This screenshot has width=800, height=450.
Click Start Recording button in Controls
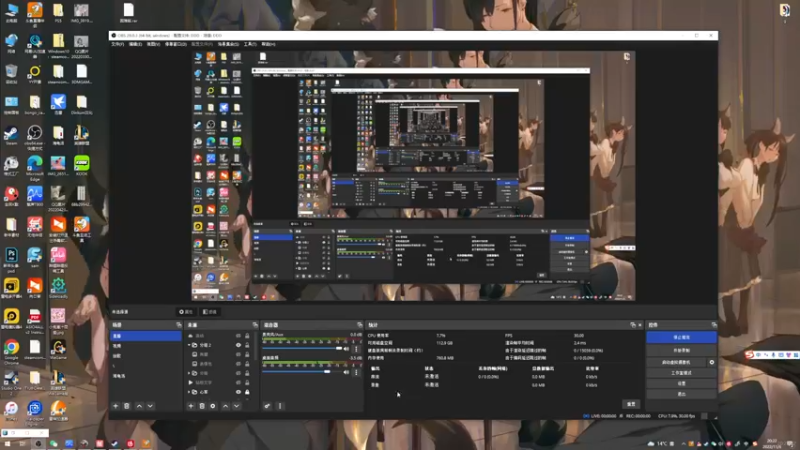(681, 351)
